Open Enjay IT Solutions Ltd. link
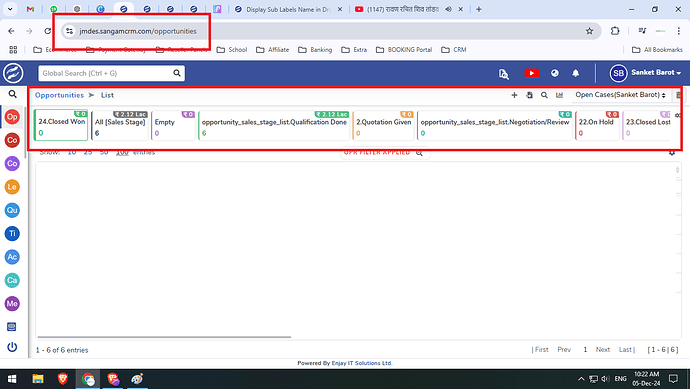690x389 pixels. (362, 363)
